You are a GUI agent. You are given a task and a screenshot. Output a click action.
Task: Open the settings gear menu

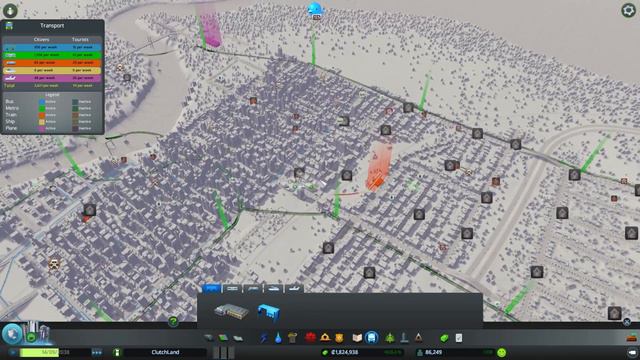(628, 10)
